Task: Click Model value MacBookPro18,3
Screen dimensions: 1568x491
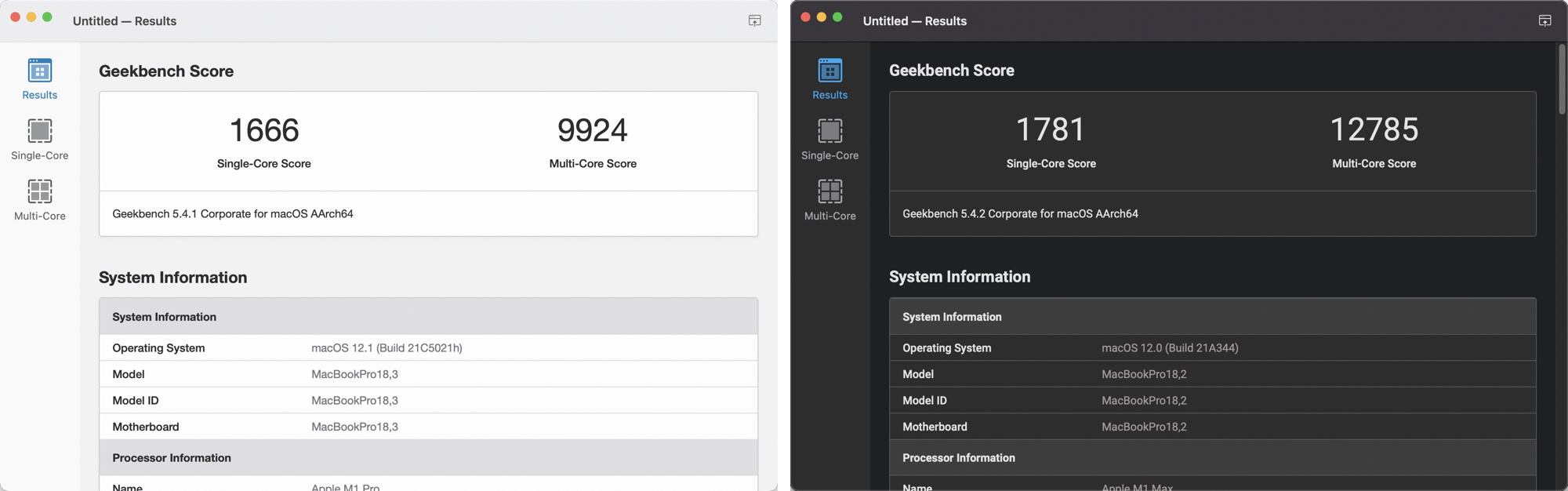Action: pos(354,374)
